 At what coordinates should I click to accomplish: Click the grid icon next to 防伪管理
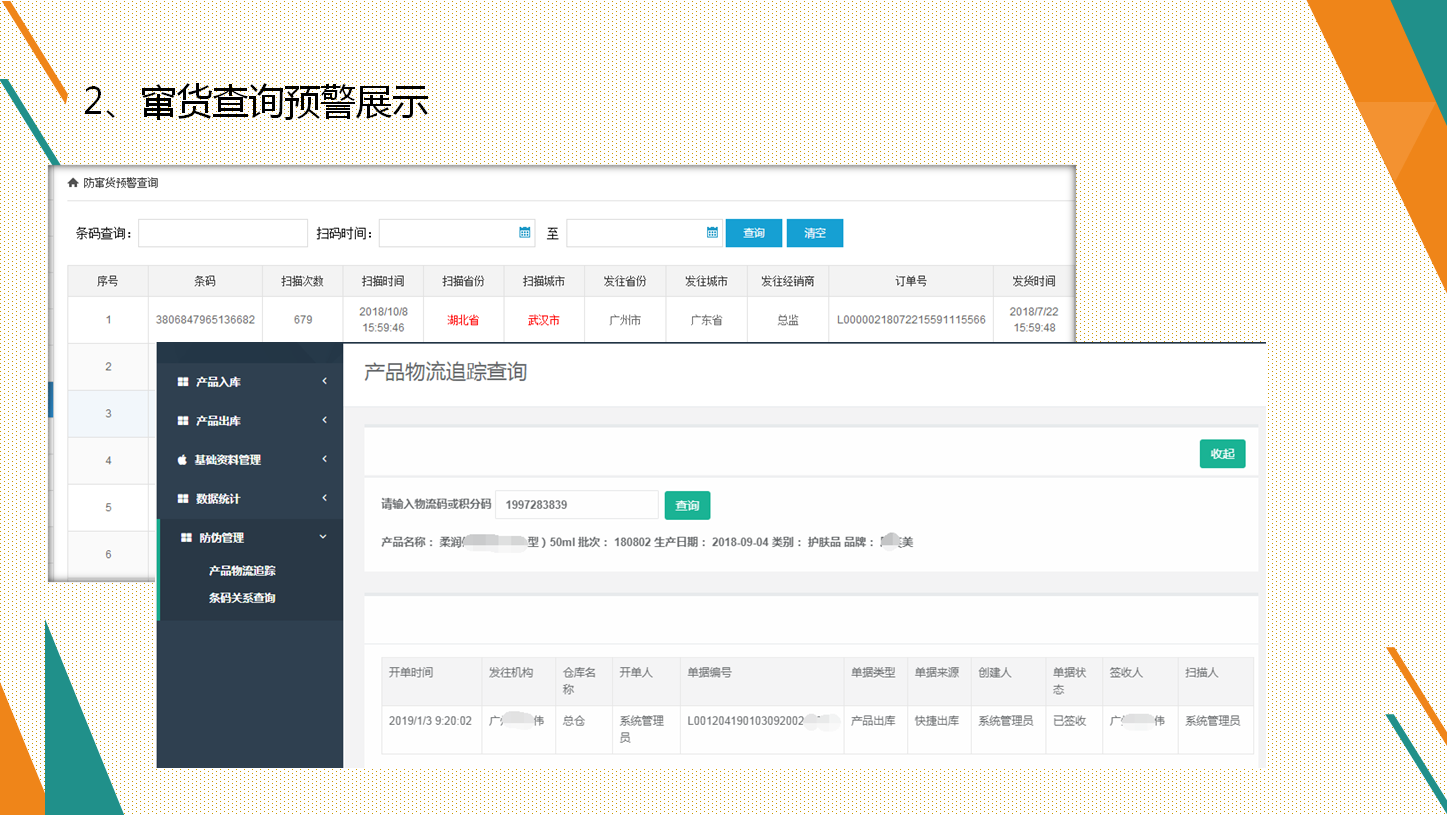[185, 538]
